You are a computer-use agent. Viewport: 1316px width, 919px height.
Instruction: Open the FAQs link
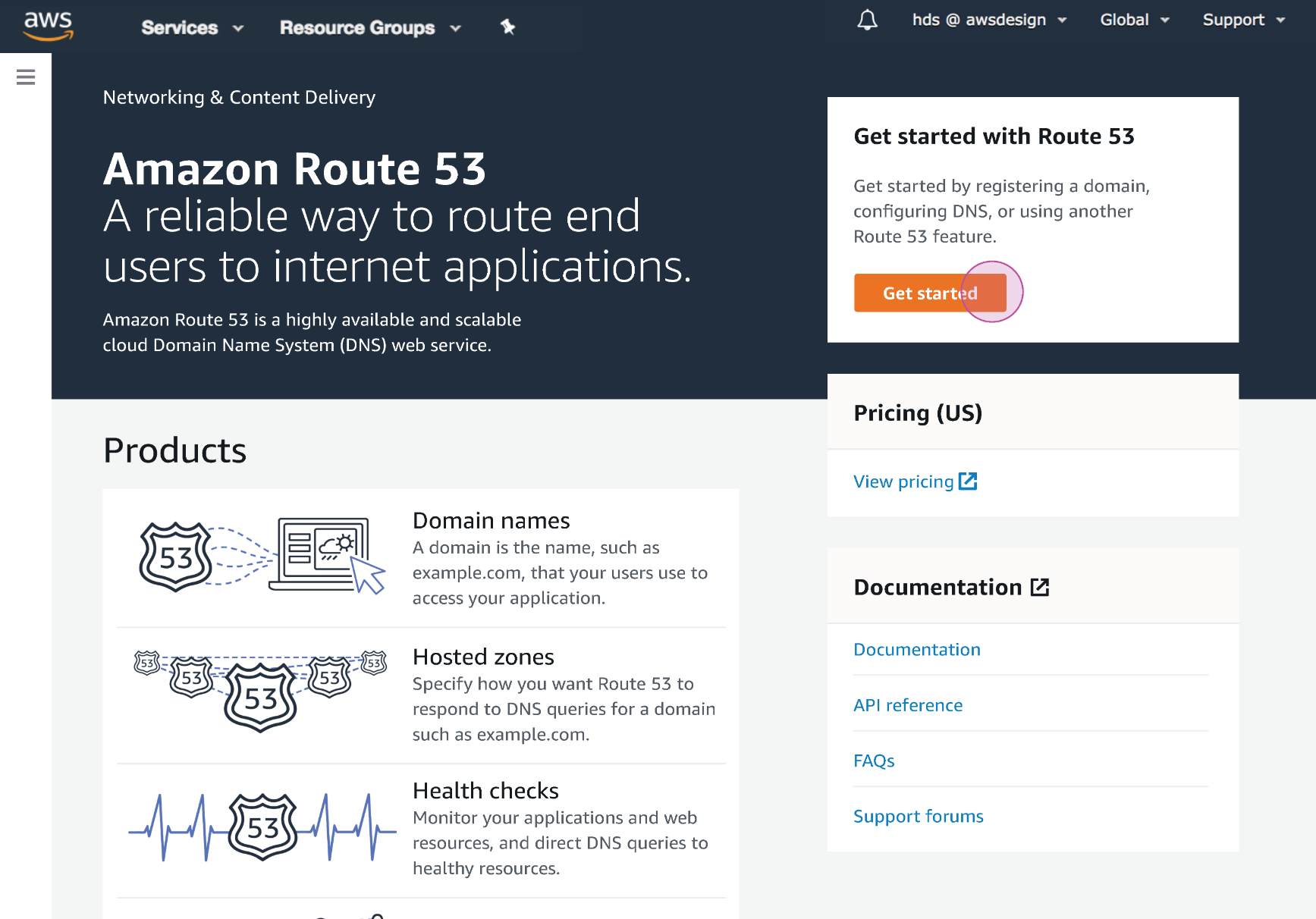point(874,761)
